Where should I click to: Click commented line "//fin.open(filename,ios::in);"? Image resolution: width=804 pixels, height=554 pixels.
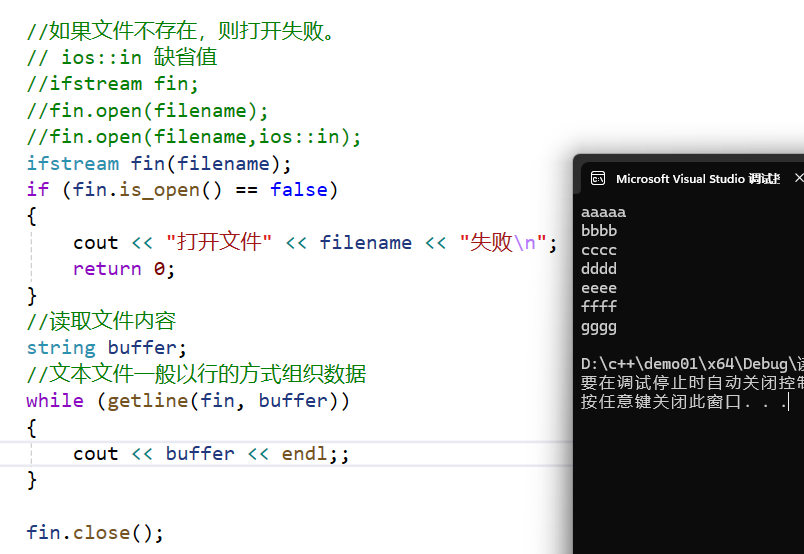point(194,137)
